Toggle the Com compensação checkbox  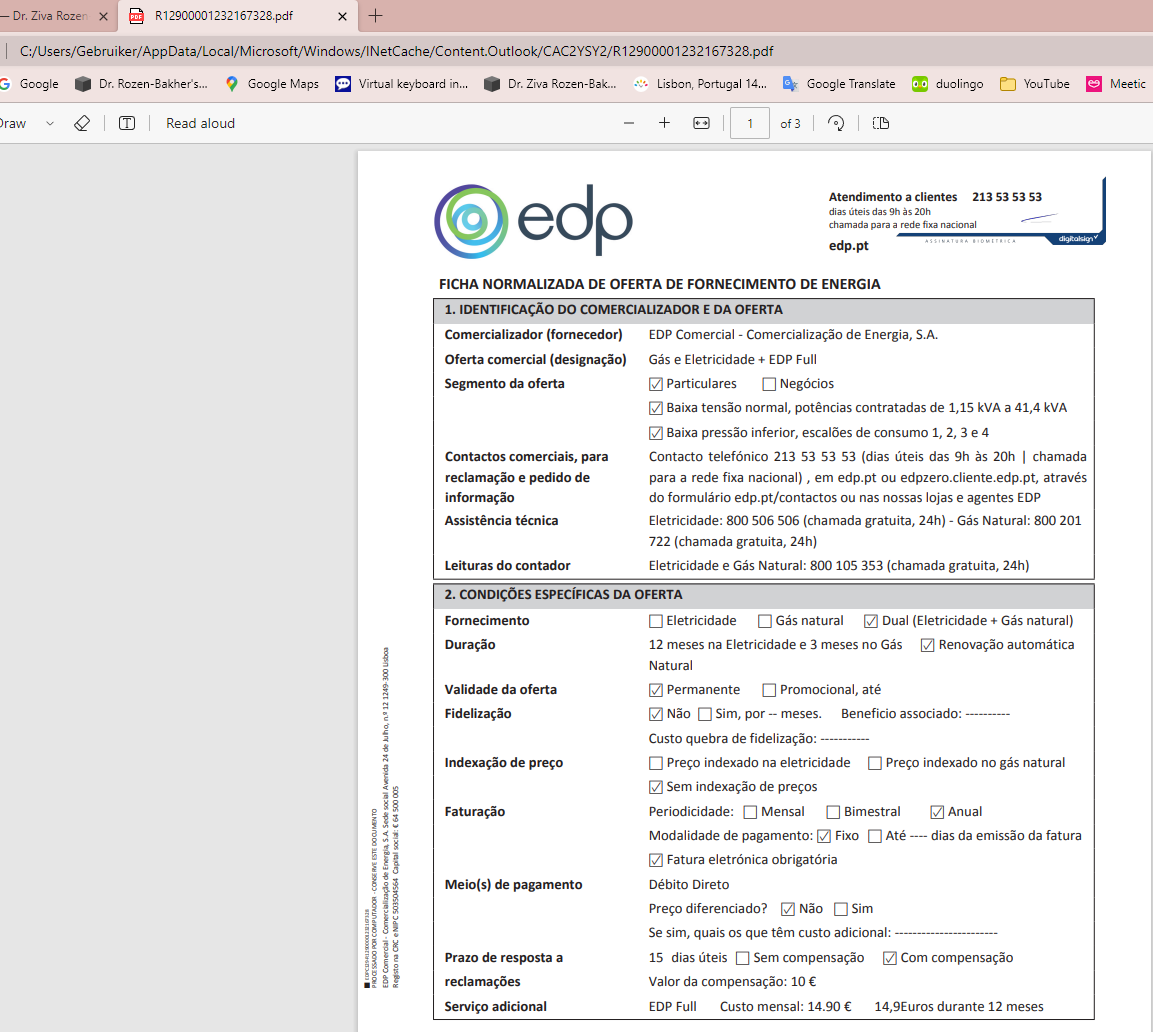click(x=890, y=958)
